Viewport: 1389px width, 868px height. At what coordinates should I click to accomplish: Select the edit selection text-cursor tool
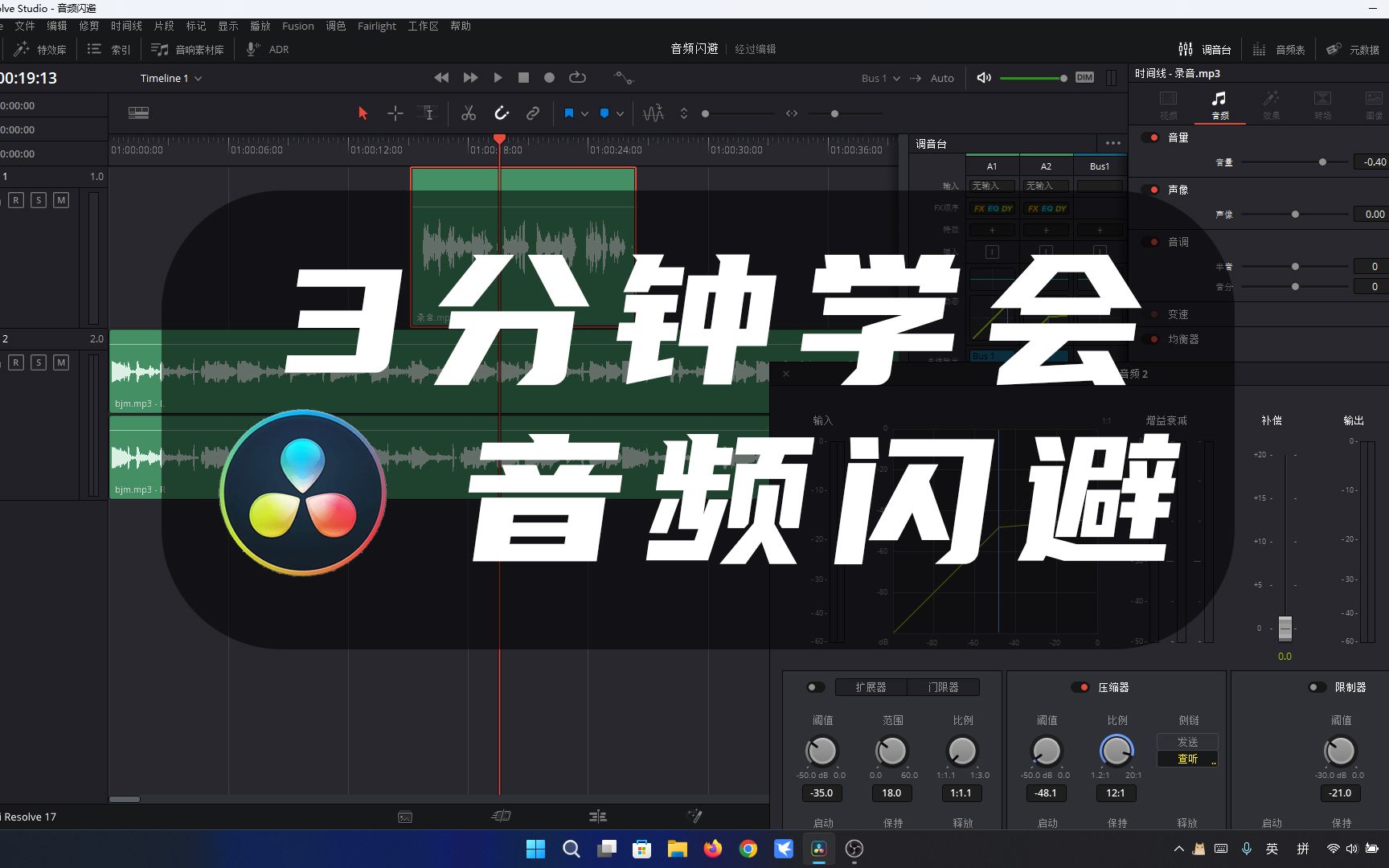coord(426,113)
